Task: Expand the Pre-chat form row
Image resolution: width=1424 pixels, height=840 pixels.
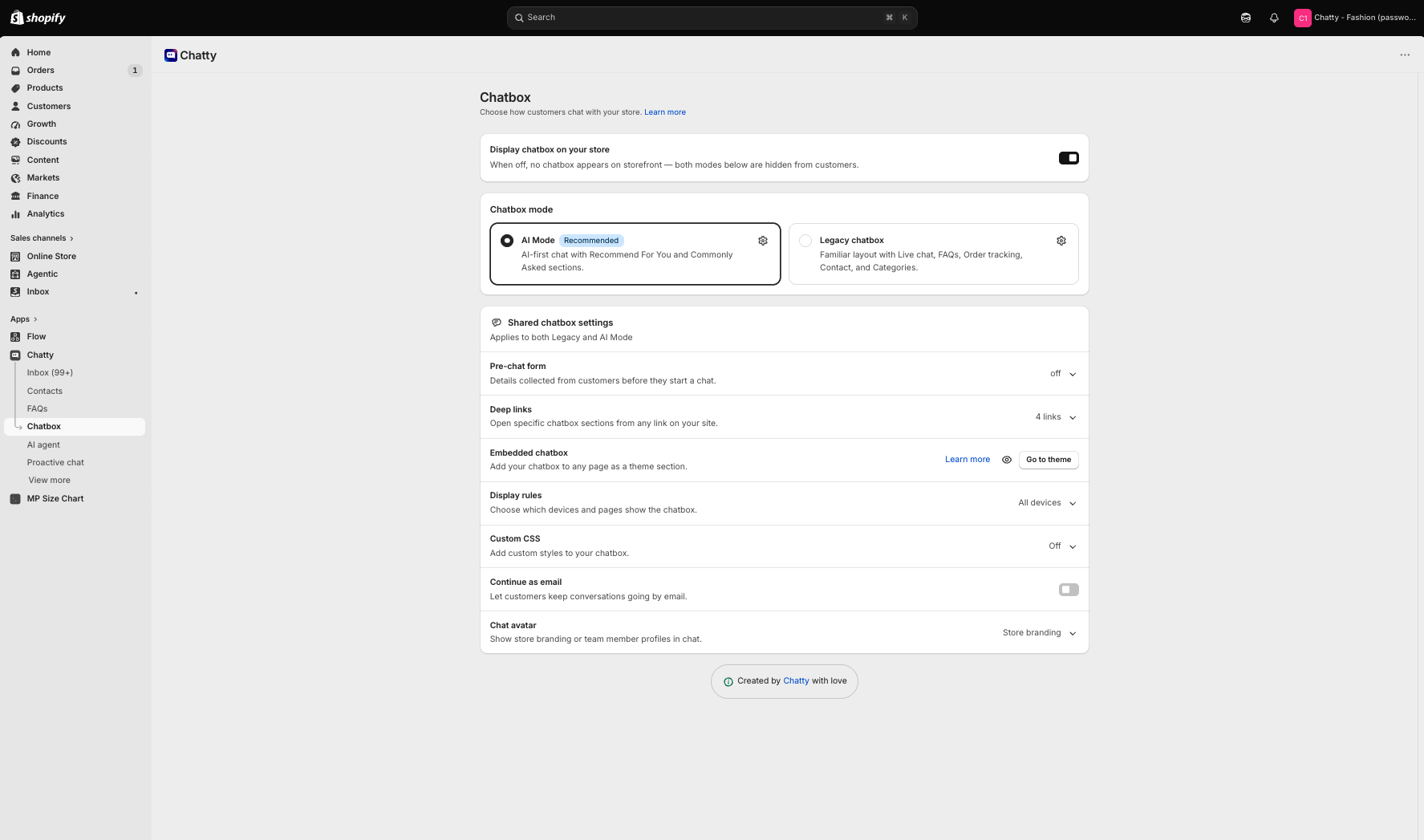Action: click(x=785, y=374)
